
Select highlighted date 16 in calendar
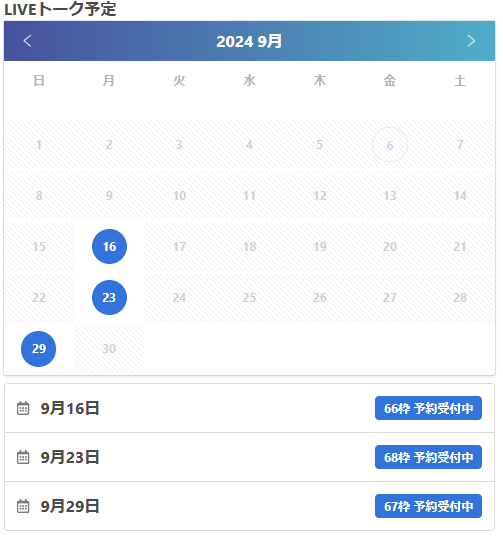(109, 247)
